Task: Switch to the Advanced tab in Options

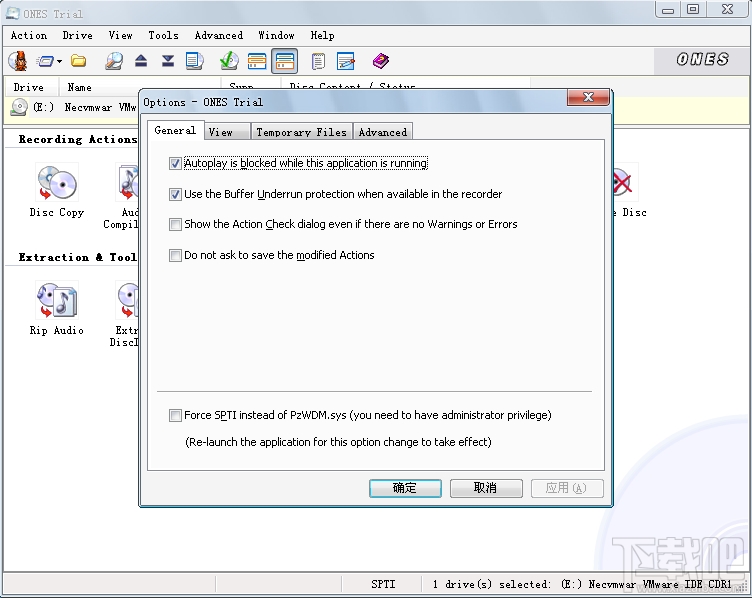Action: [383, 132]
